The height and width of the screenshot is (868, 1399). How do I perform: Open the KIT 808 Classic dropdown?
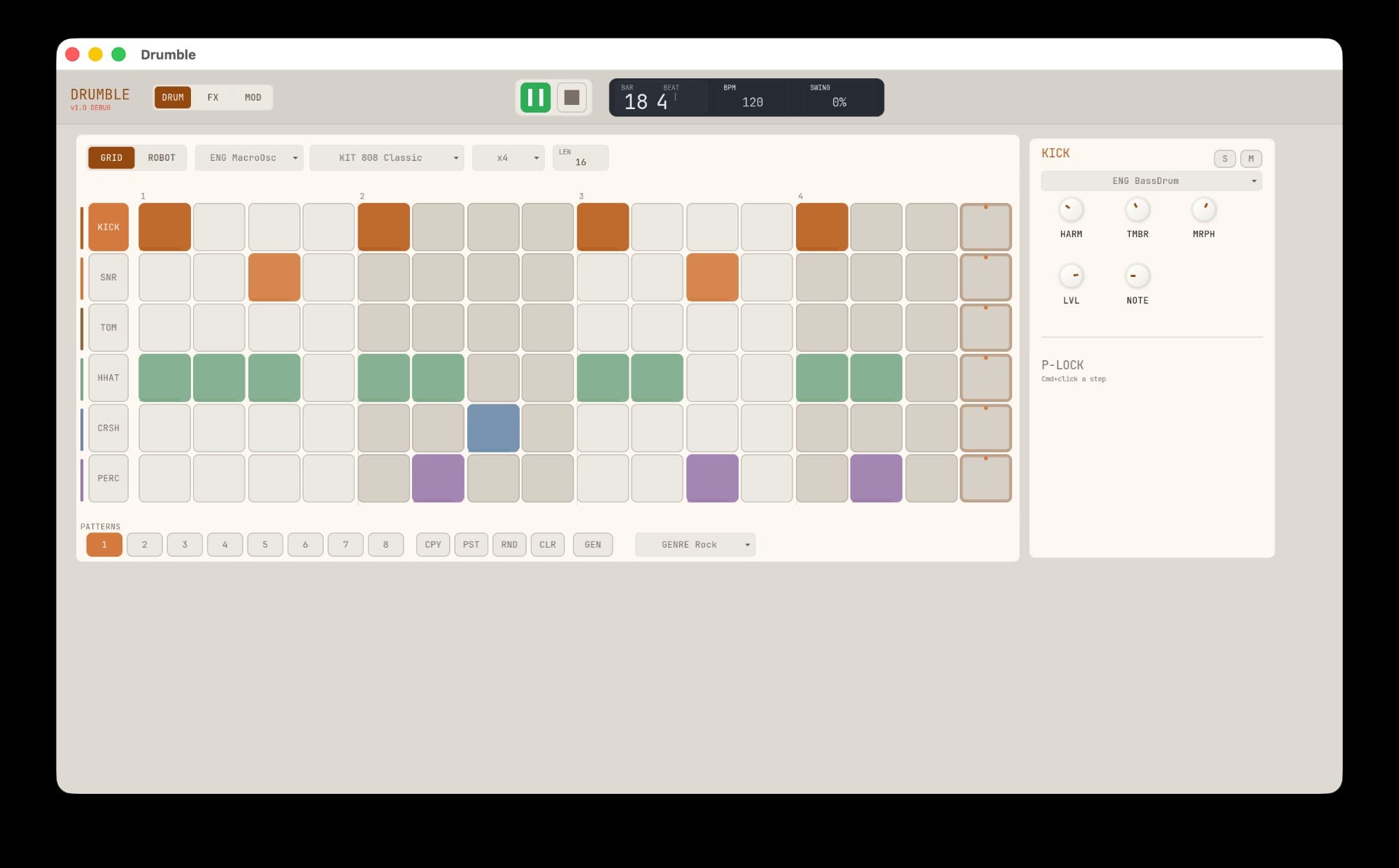coord(387,157)
